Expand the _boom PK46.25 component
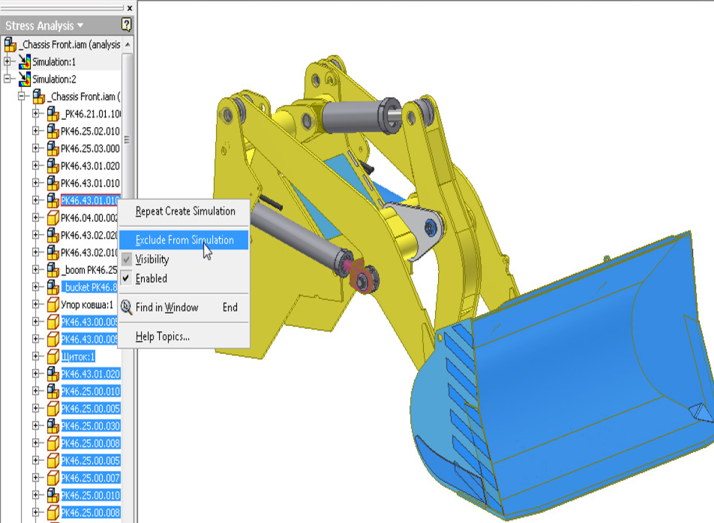714x523 pixels. point(36,269)
